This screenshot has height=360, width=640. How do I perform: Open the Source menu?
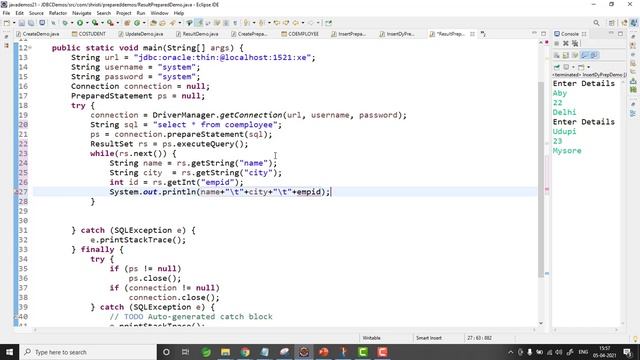(x=36, y=13)
